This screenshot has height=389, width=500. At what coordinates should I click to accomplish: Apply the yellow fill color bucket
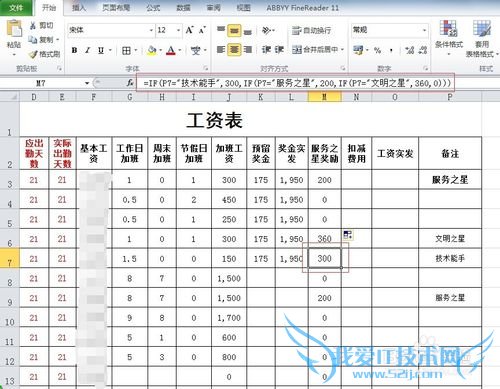pyautogui.click(x=152, y=51)
